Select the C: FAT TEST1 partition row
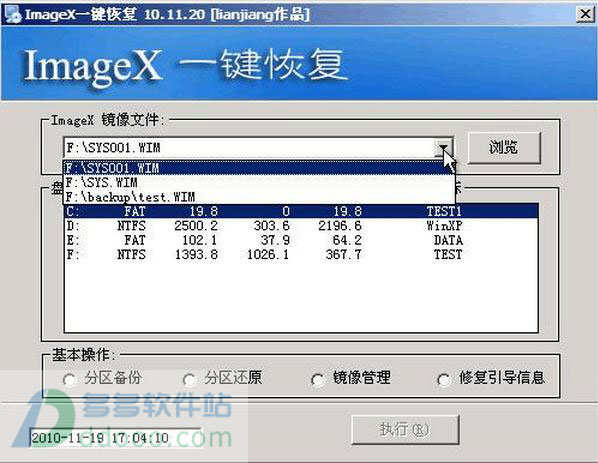The height and width of the screenshot is (463, 598). pyautogui.click(x=301, y=211)
